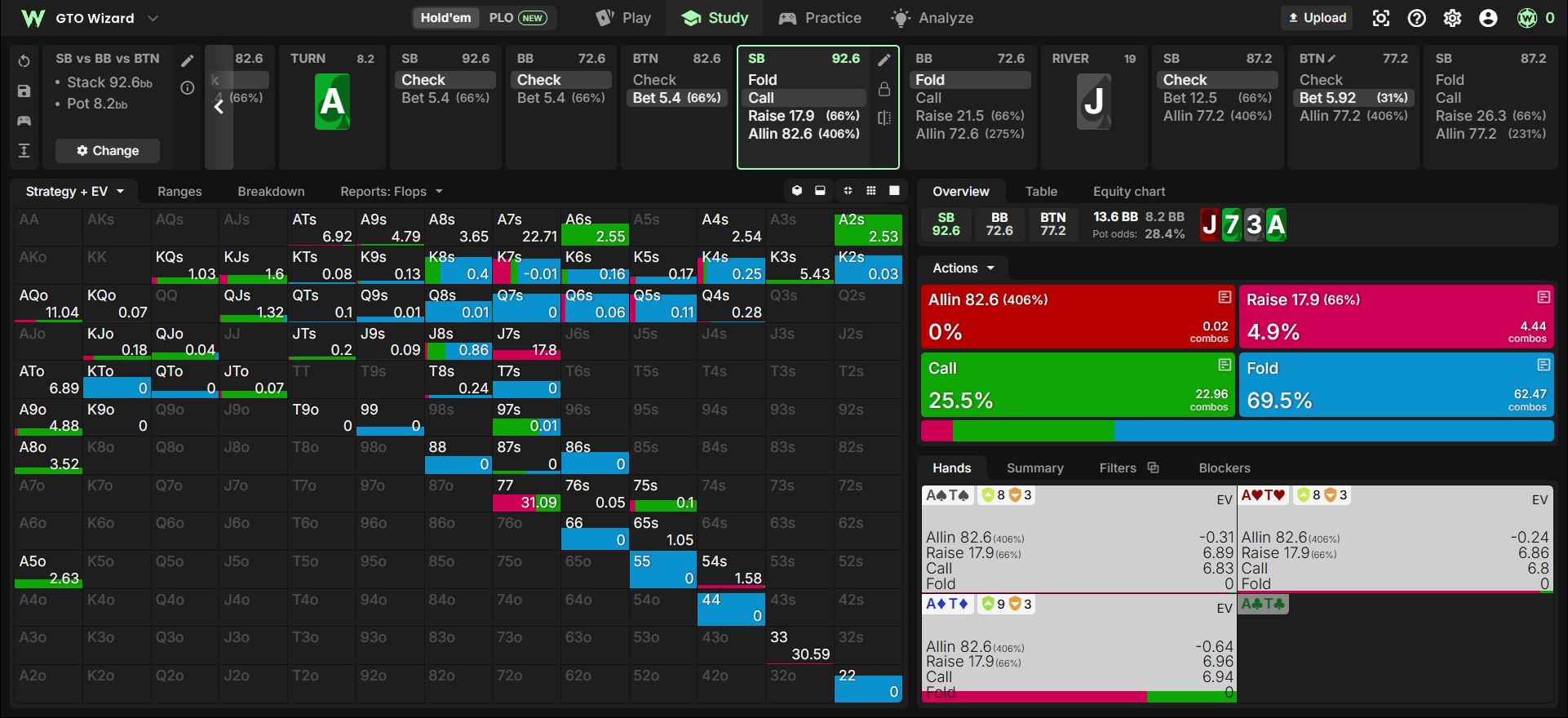This screenshot has width=1568, height=718.
Task: Open the user account profile icon
Action: click(x=1489, y=18)
